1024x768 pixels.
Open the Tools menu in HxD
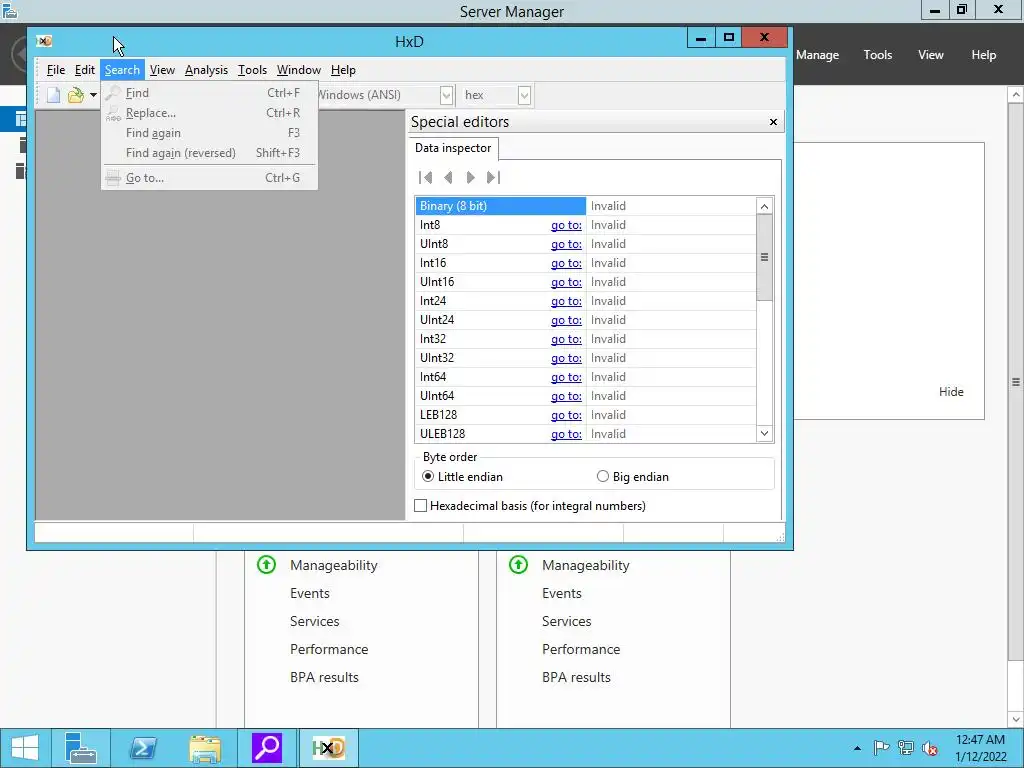[x=252, y=70]
